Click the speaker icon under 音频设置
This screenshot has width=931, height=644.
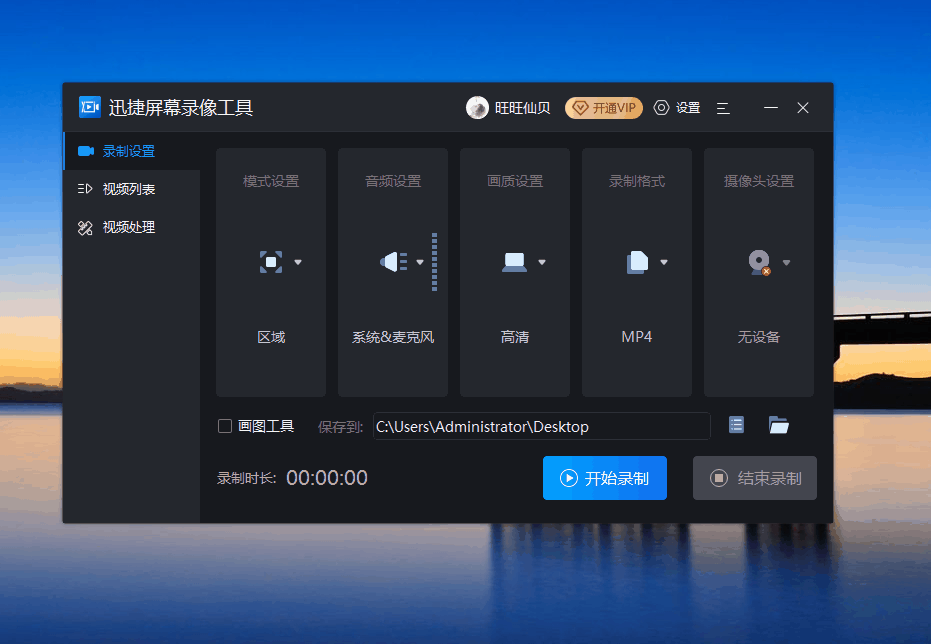[x=393, y=262]
